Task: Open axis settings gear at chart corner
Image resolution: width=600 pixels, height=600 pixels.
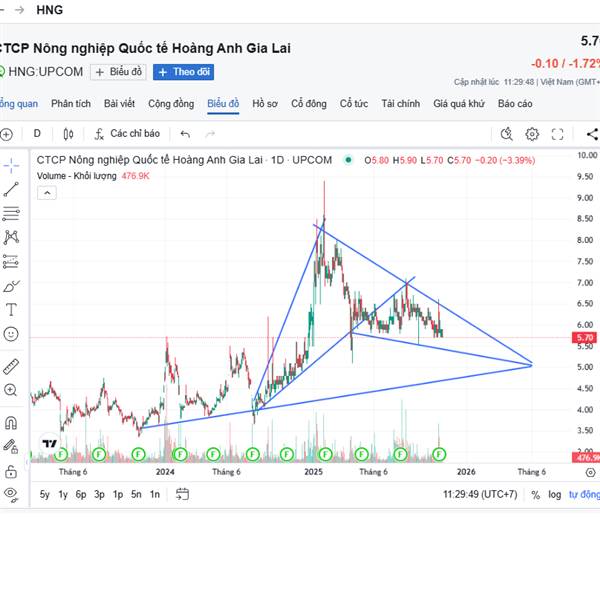Action: (x=590, y=473)
